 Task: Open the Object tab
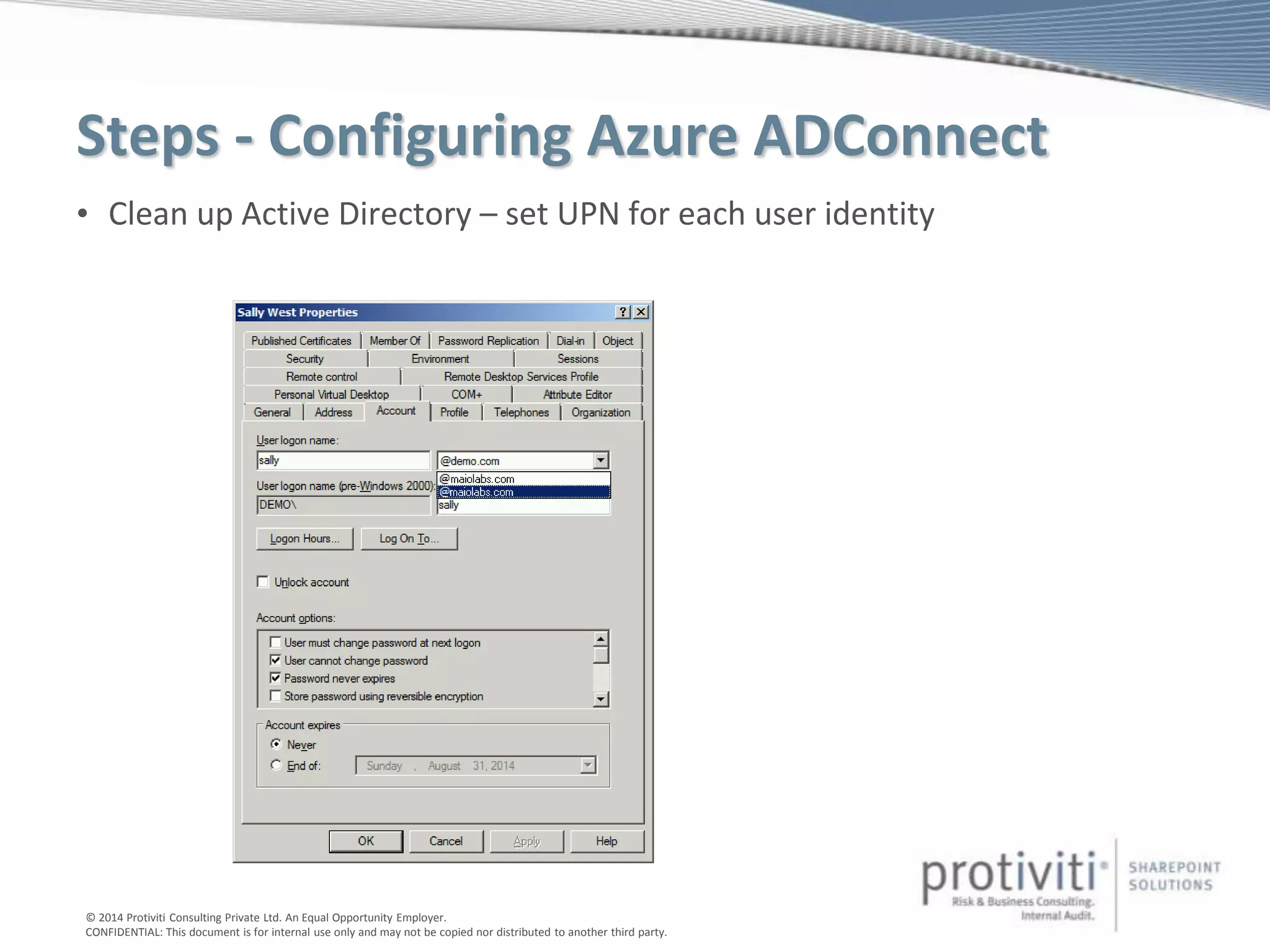618,341
